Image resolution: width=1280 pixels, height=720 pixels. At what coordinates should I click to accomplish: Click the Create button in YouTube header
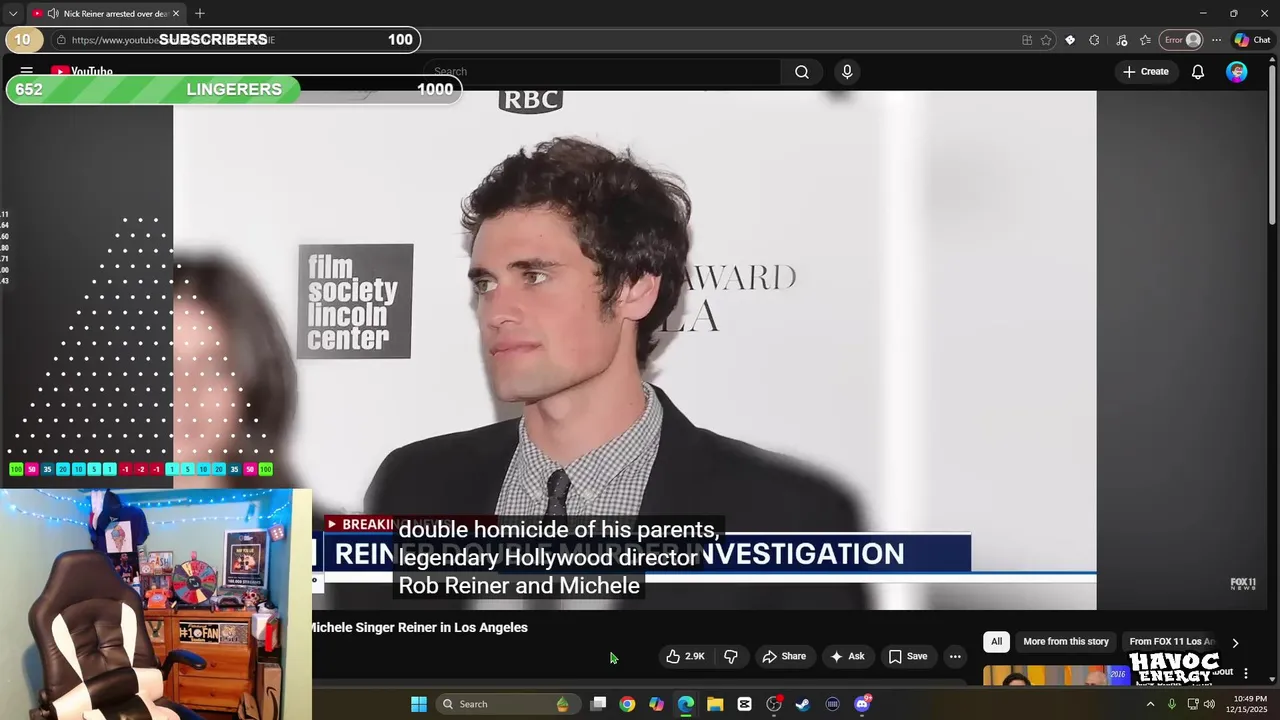click(1145, 72)
